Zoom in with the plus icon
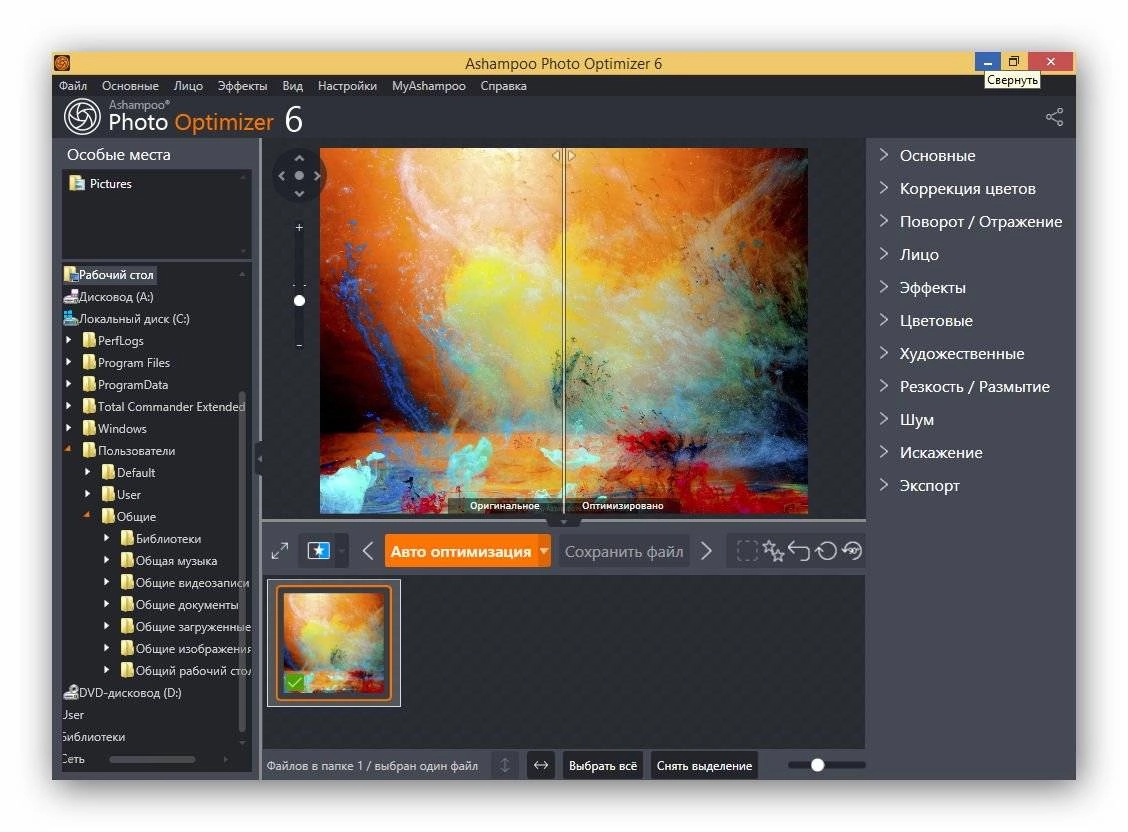 point(299,227)
